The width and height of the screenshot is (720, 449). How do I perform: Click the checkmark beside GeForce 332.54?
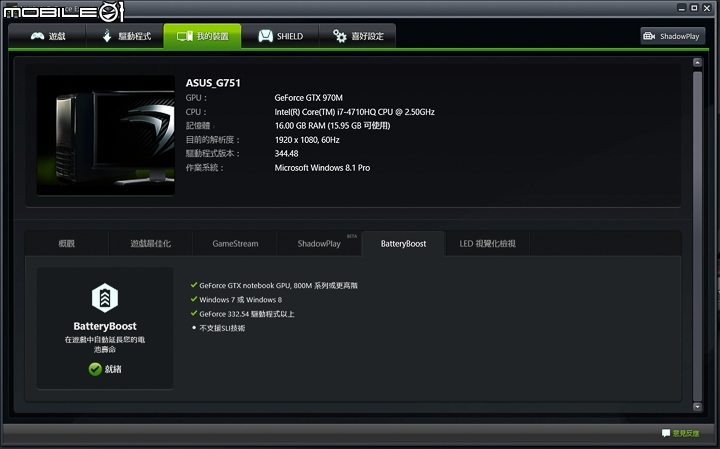[194, 314]
